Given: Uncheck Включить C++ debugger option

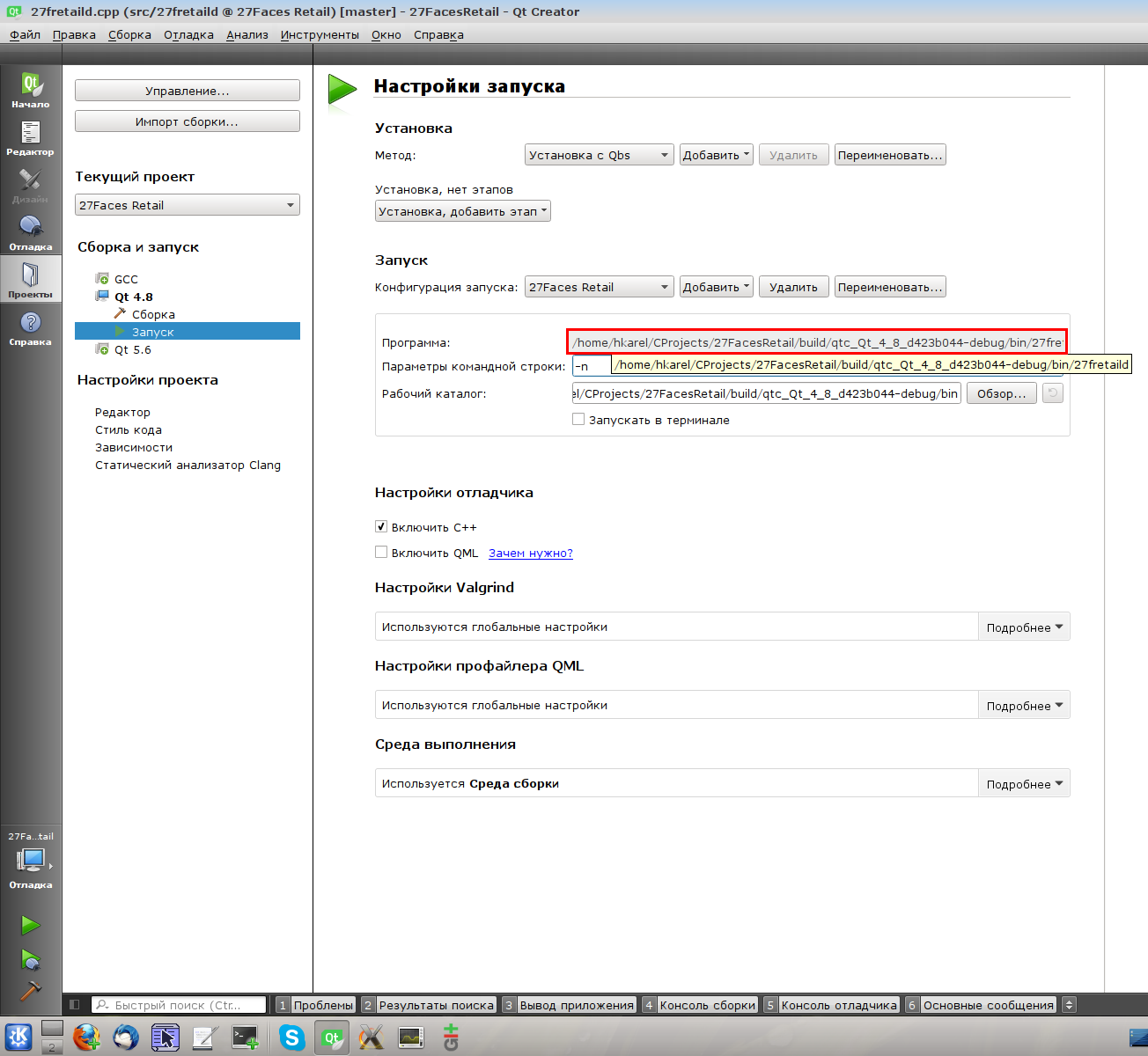Looking at the screenshot, I should 381,527.
